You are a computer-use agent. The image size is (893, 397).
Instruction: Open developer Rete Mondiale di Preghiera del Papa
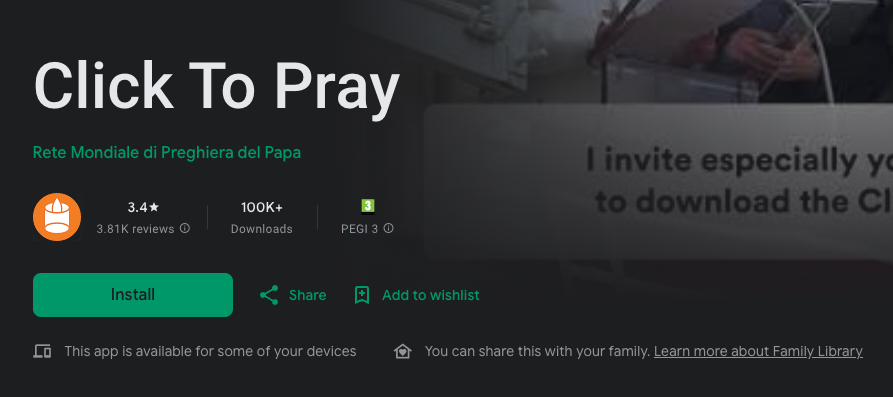(167, 153)
